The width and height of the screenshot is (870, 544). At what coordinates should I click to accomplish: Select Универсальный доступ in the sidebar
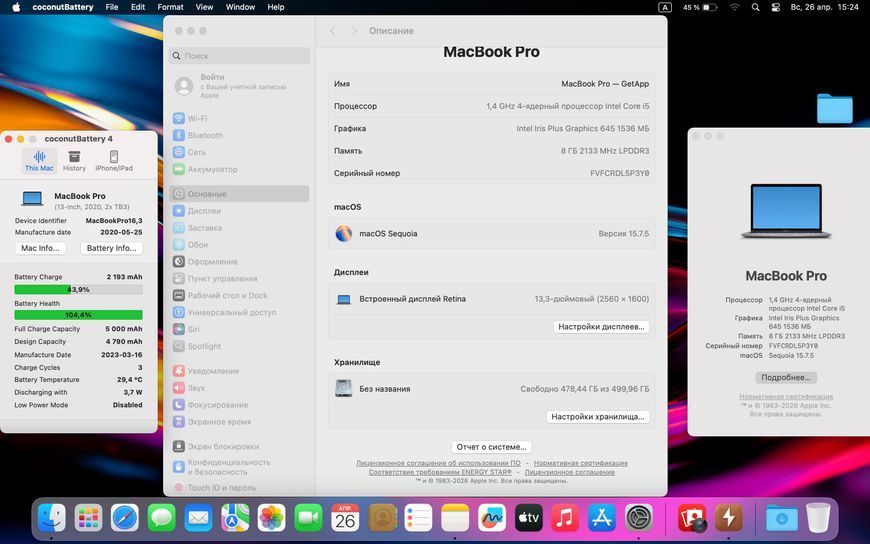pos(239,312)
